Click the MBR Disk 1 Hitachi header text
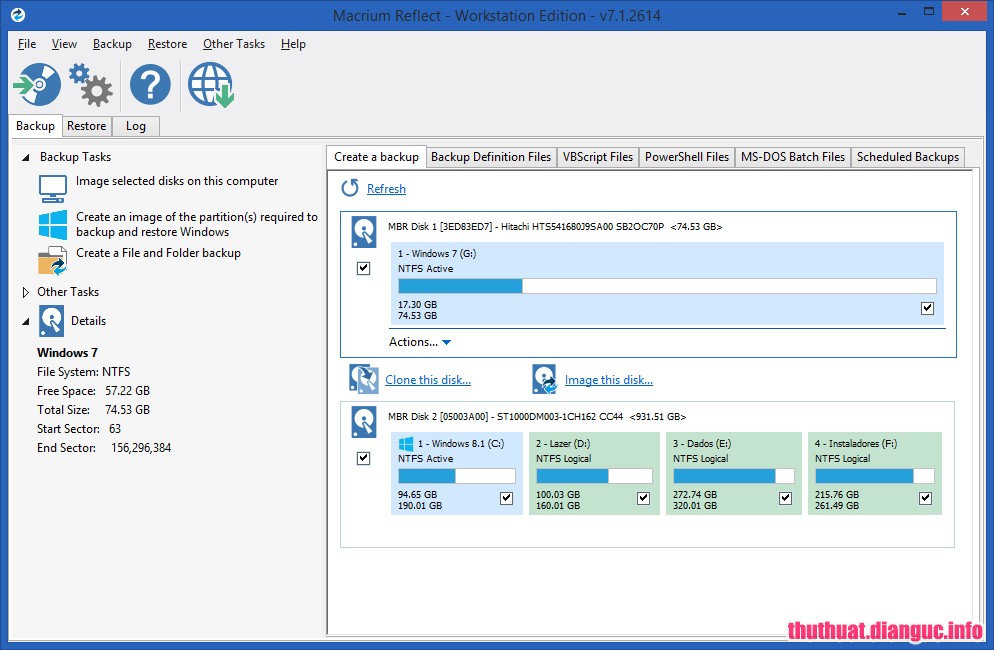The width and height of the screenshot is (994, 650). pos(555,226)
